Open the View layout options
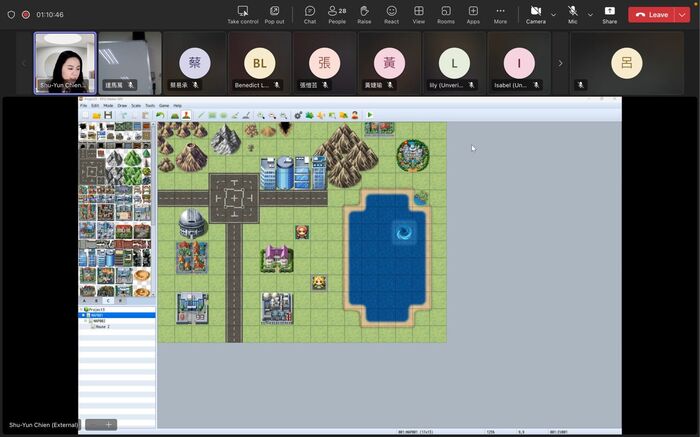The image size is (700, 437). pyautogui.click(x=419, y=15)
